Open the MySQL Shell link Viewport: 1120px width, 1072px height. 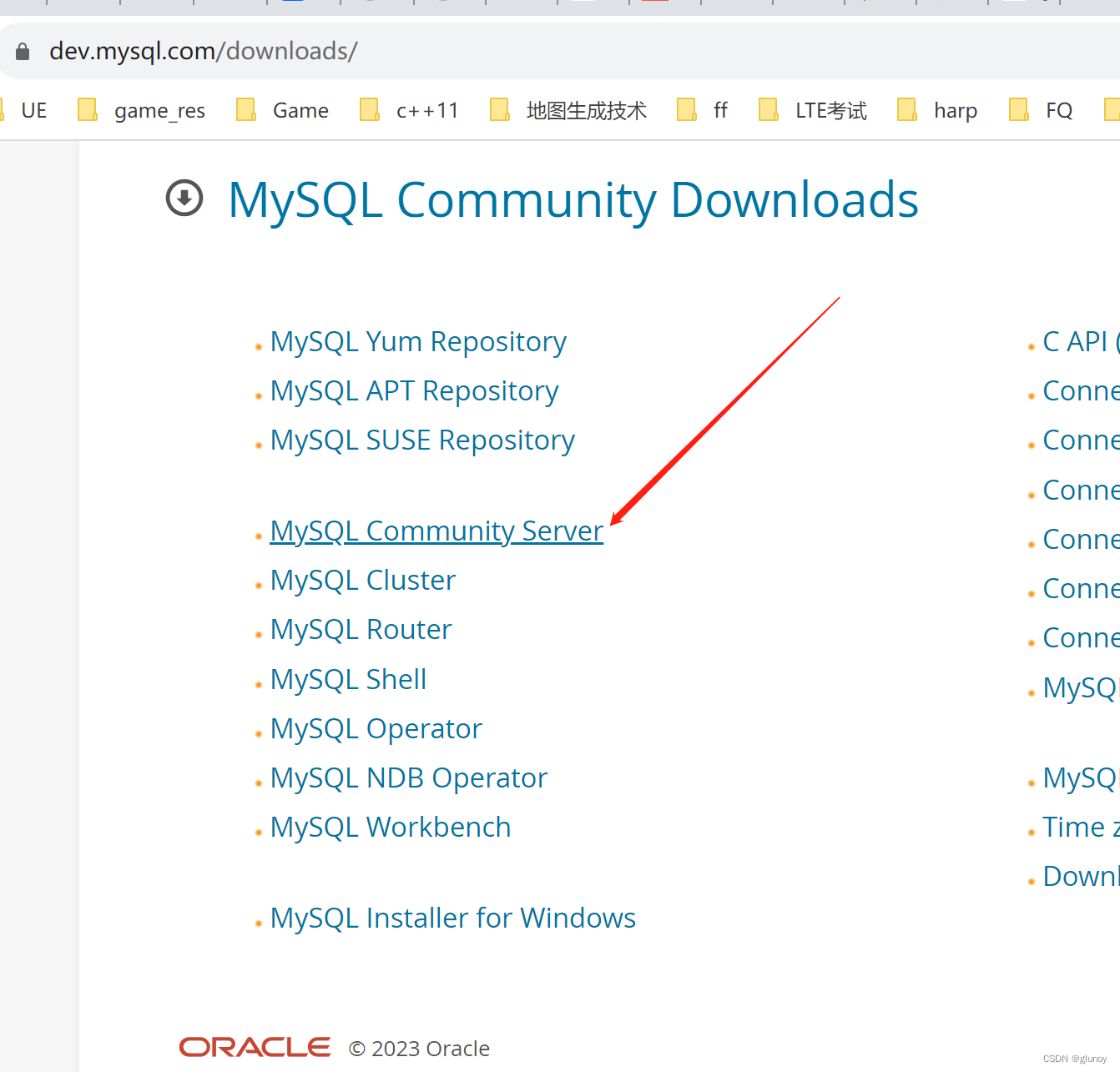(x=348, y=679)
